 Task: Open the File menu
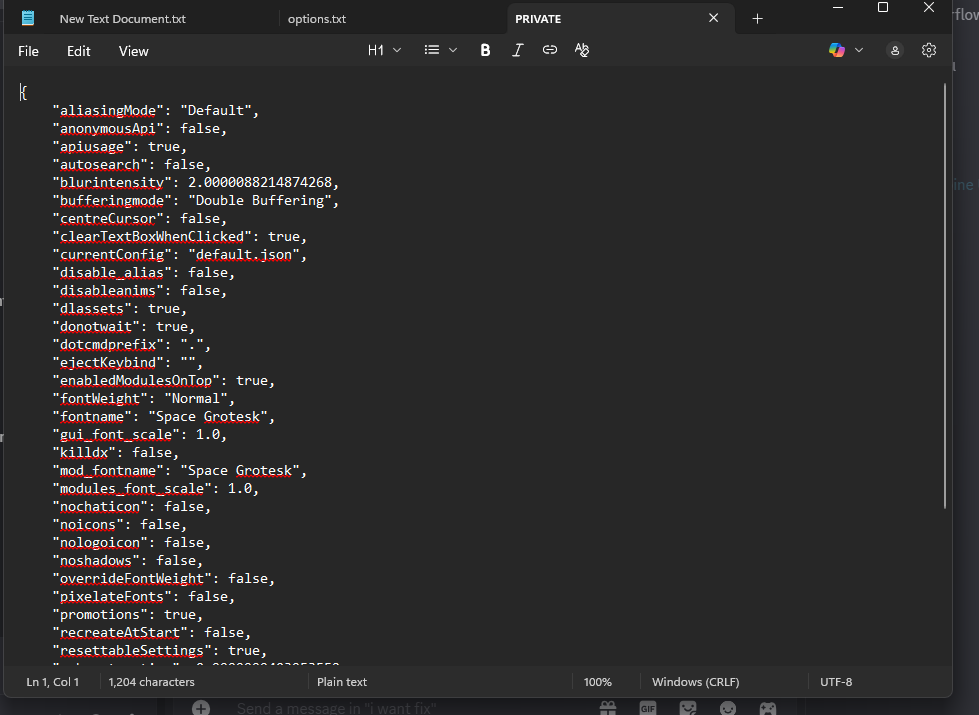[x=28, y=51]
